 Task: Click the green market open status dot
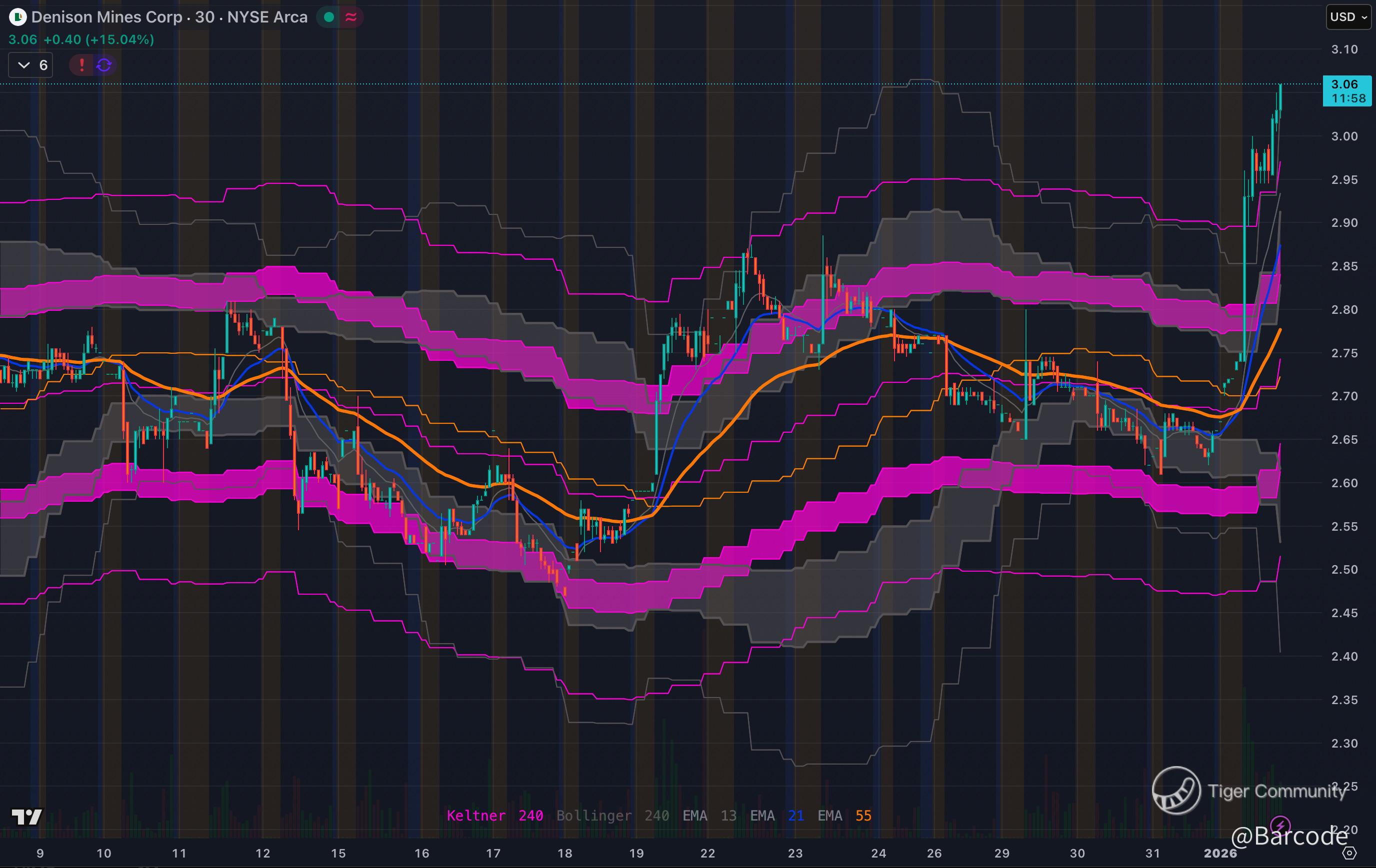coord(328,17)
